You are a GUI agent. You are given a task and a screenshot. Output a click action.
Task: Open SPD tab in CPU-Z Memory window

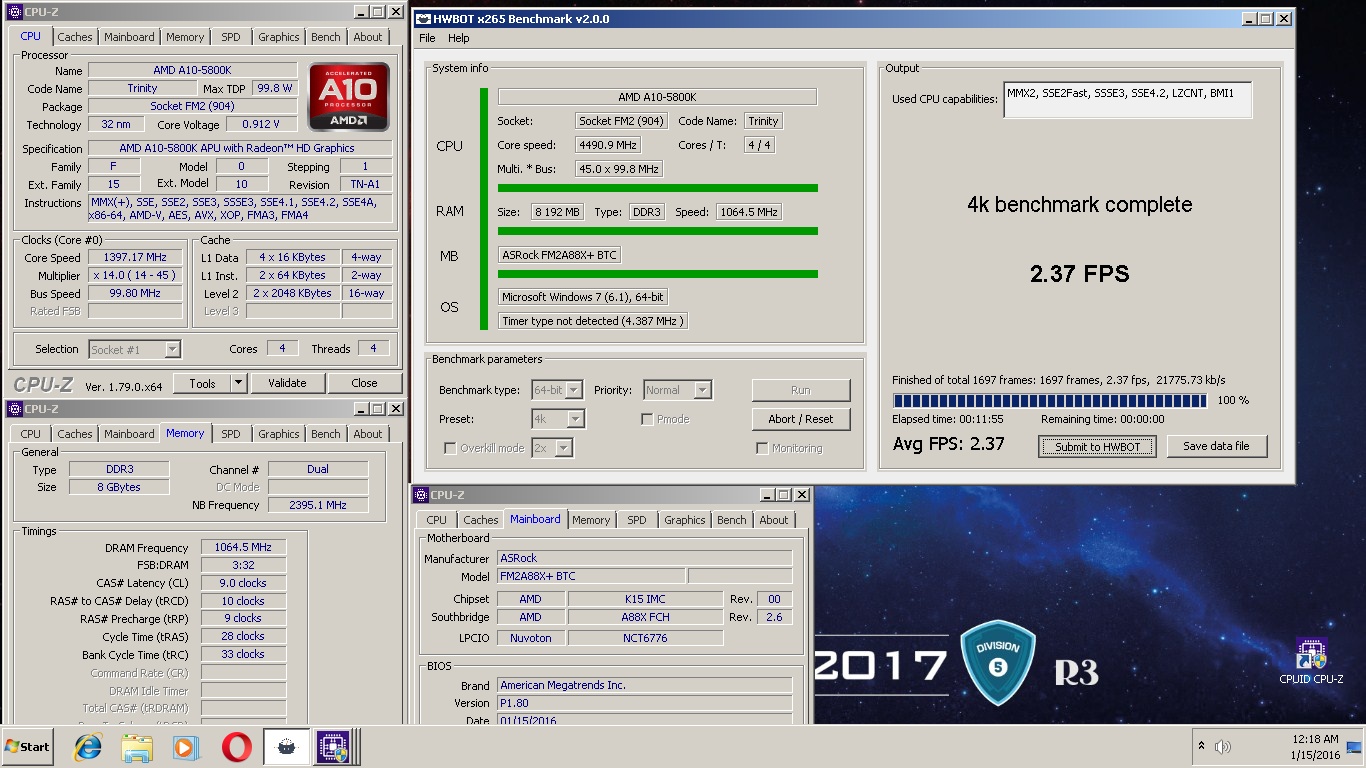230,434
